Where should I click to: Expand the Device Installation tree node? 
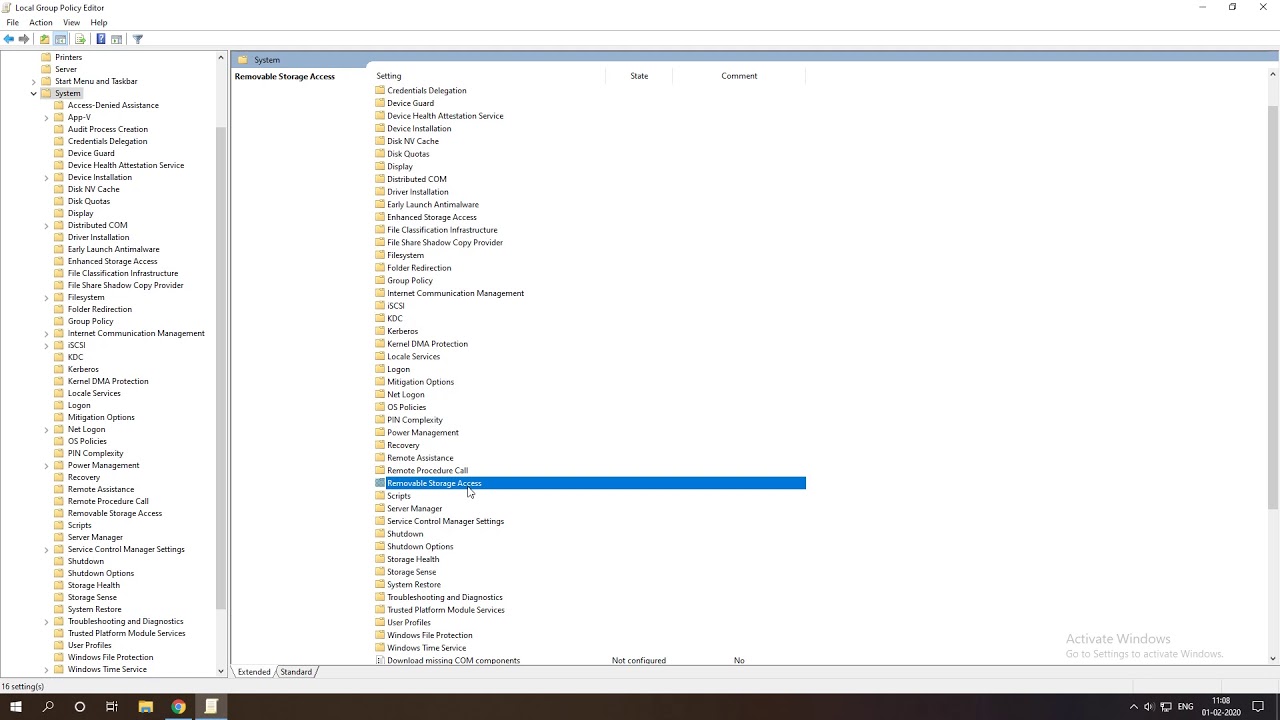point(46,177)
